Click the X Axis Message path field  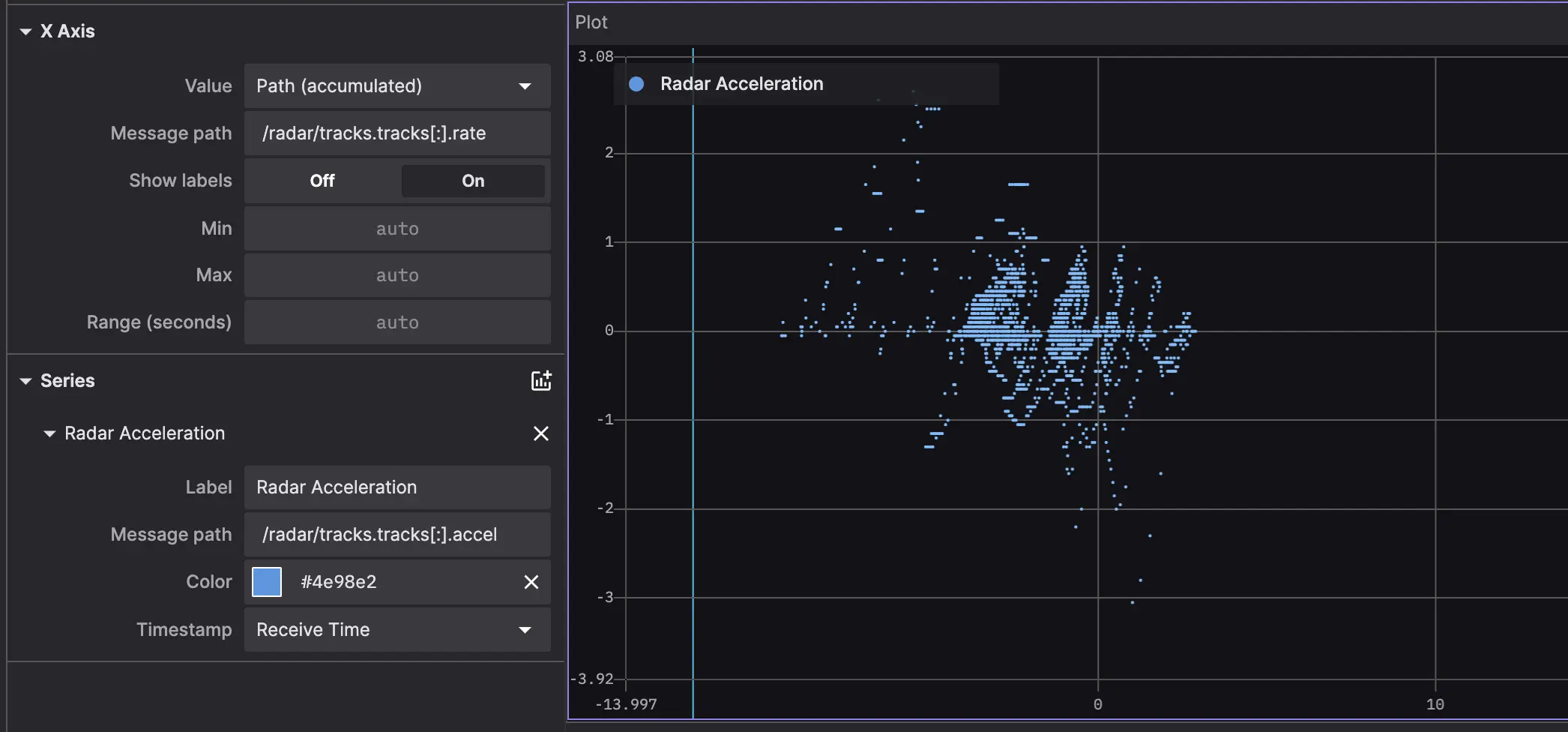pyautogui.click(x=396, y=133)
